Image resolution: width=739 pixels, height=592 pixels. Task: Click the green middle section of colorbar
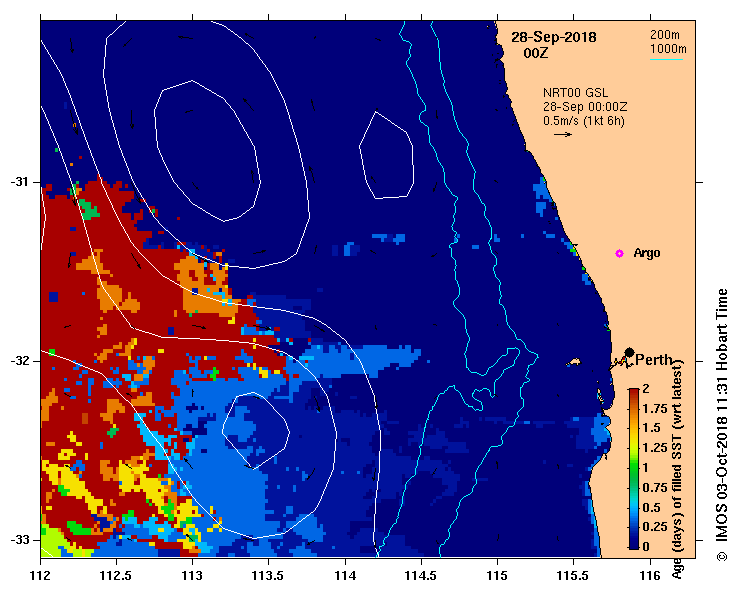tap(633, 465)
